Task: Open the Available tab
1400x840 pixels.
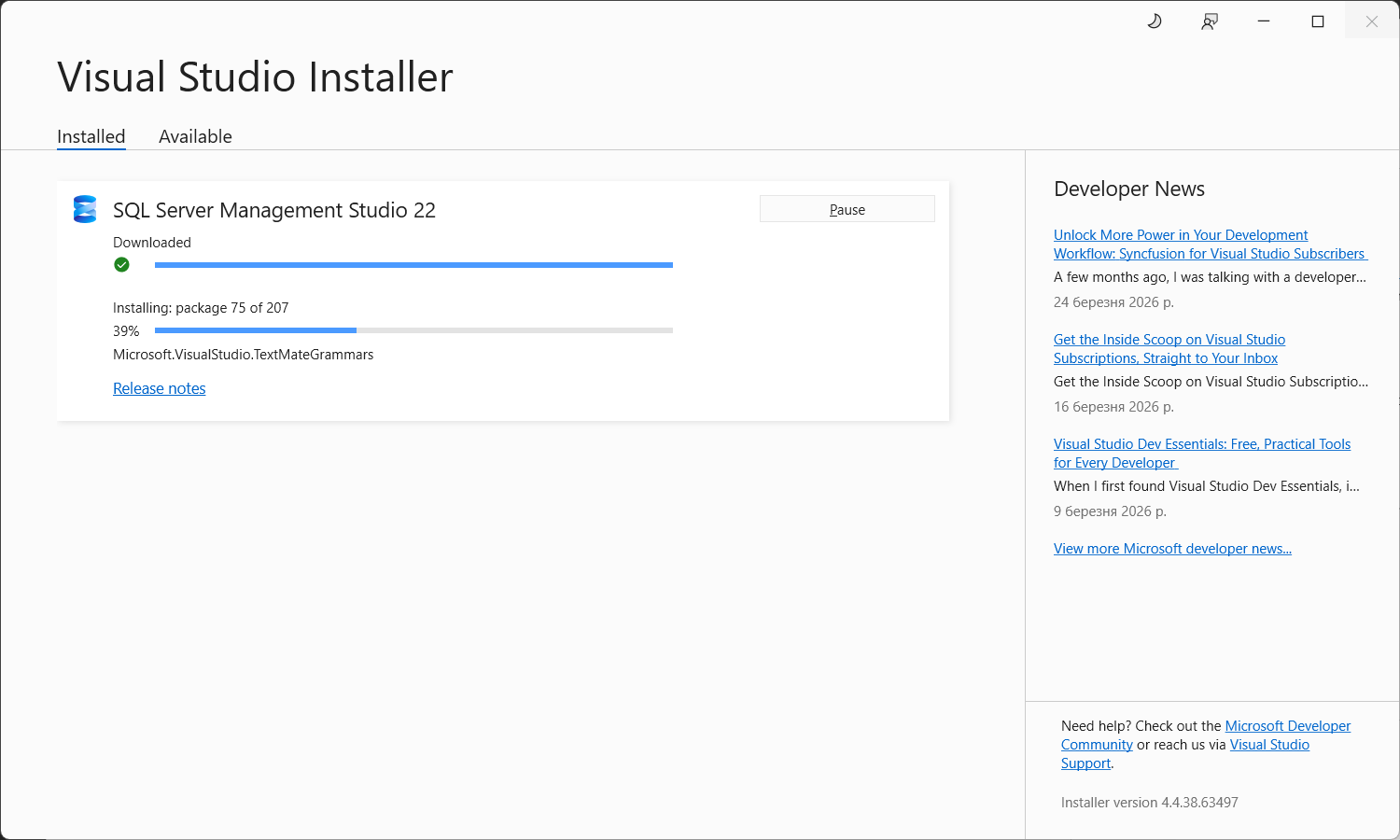Action: [195, 136]
